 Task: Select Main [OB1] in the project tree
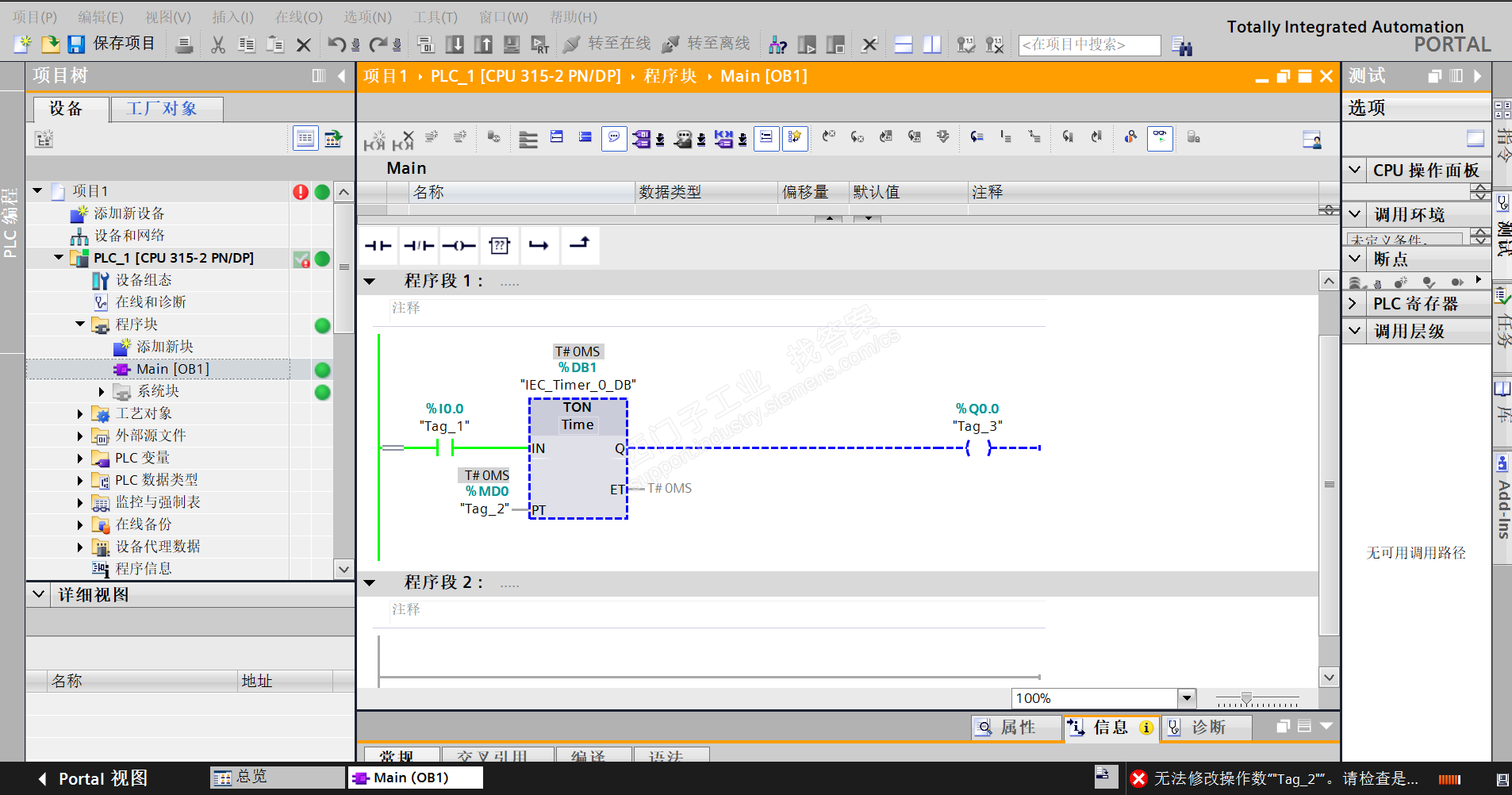172,369
